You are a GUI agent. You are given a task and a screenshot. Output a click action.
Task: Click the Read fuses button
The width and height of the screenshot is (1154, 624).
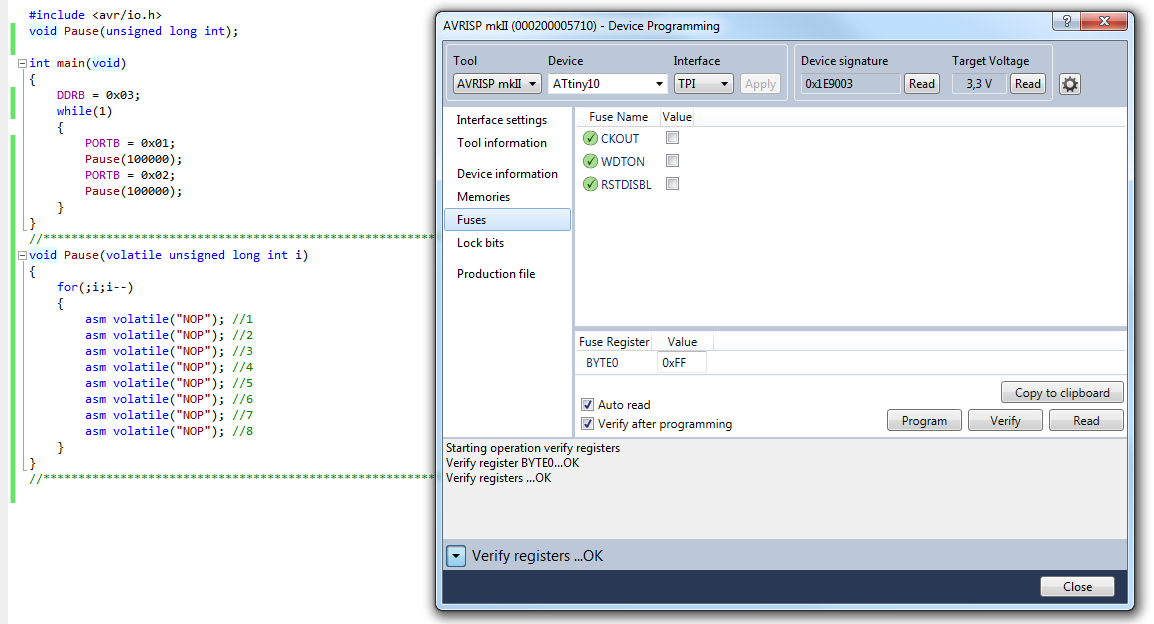pos(1086,421)
